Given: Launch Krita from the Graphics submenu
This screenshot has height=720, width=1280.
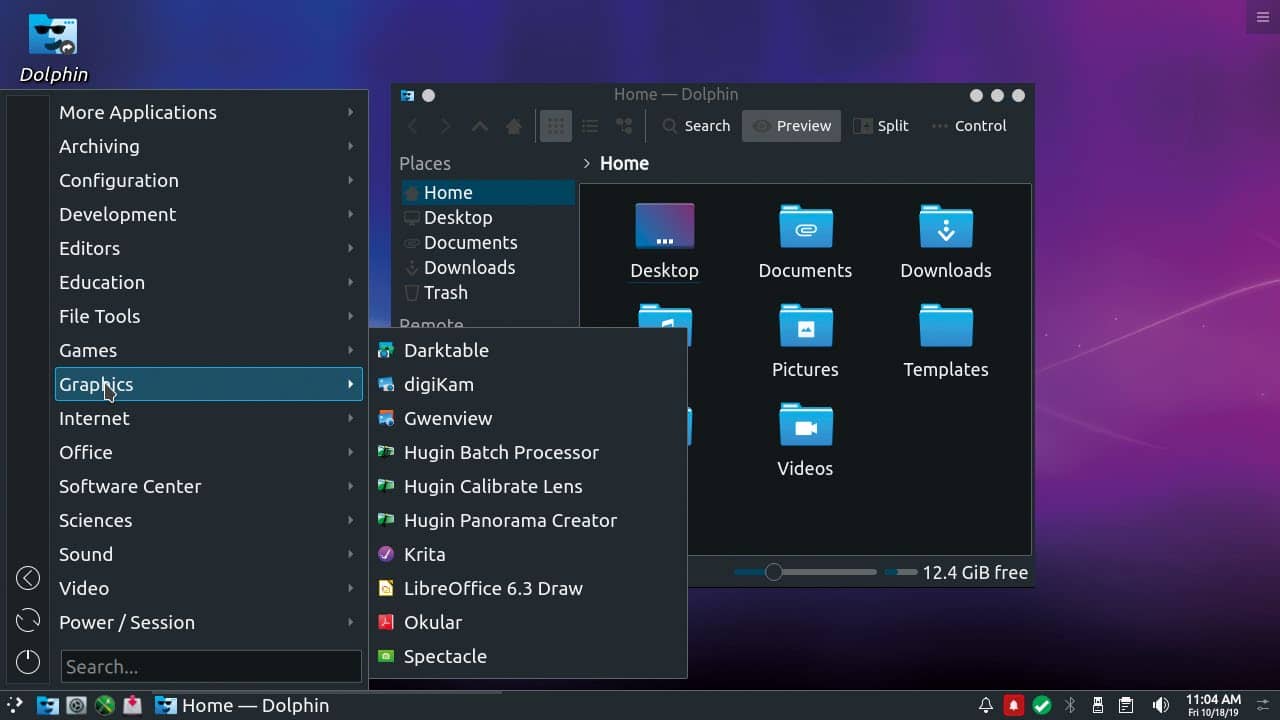Looking at the screenshot, I should [x=424, y=554].
